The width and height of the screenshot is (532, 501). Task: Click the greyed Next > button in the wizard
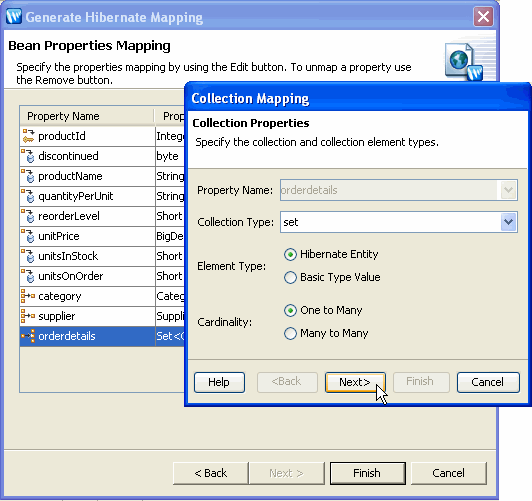[x=287, y=473]
